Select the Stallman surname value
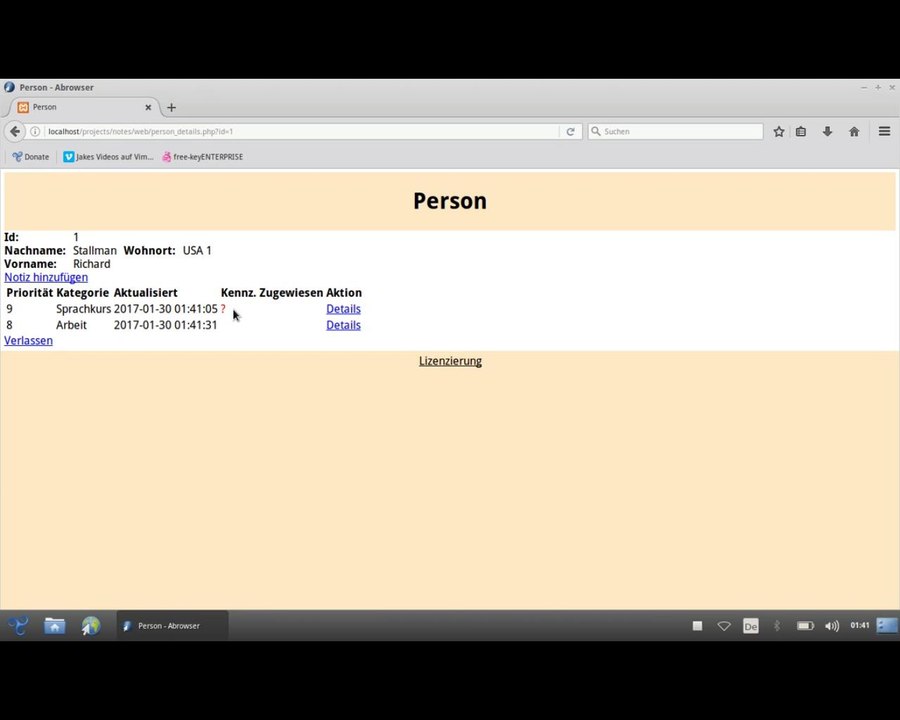Screen dimensions: 900x720 (95, 251)
